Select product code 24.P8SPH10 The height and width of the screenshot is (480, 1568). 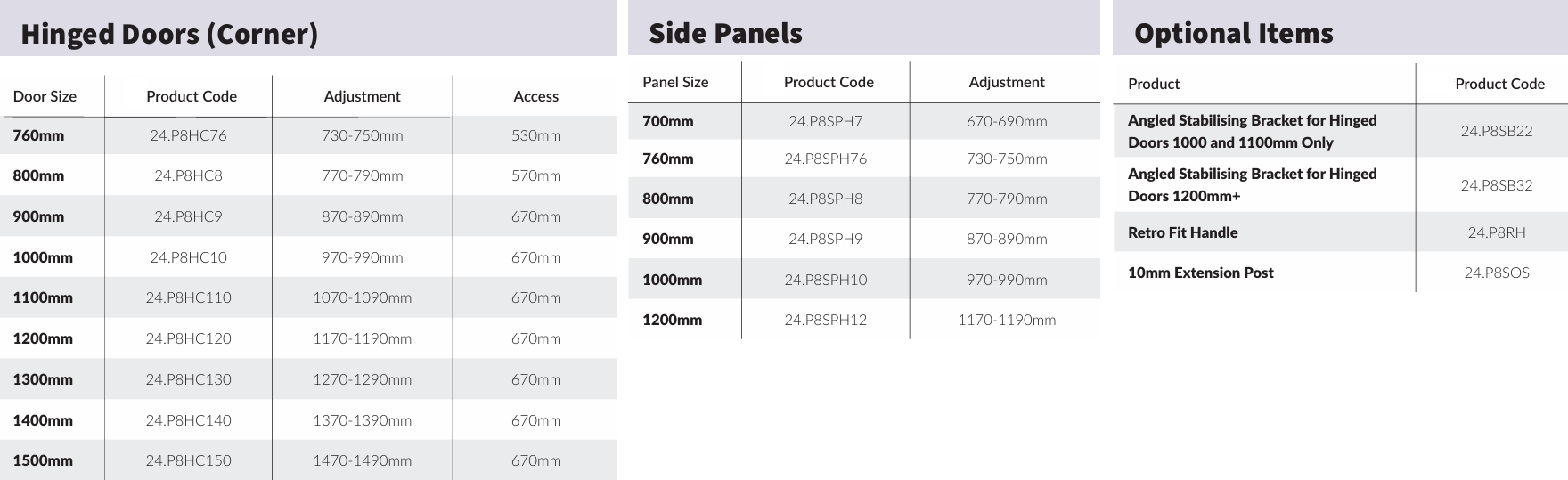tap(825, 280)
